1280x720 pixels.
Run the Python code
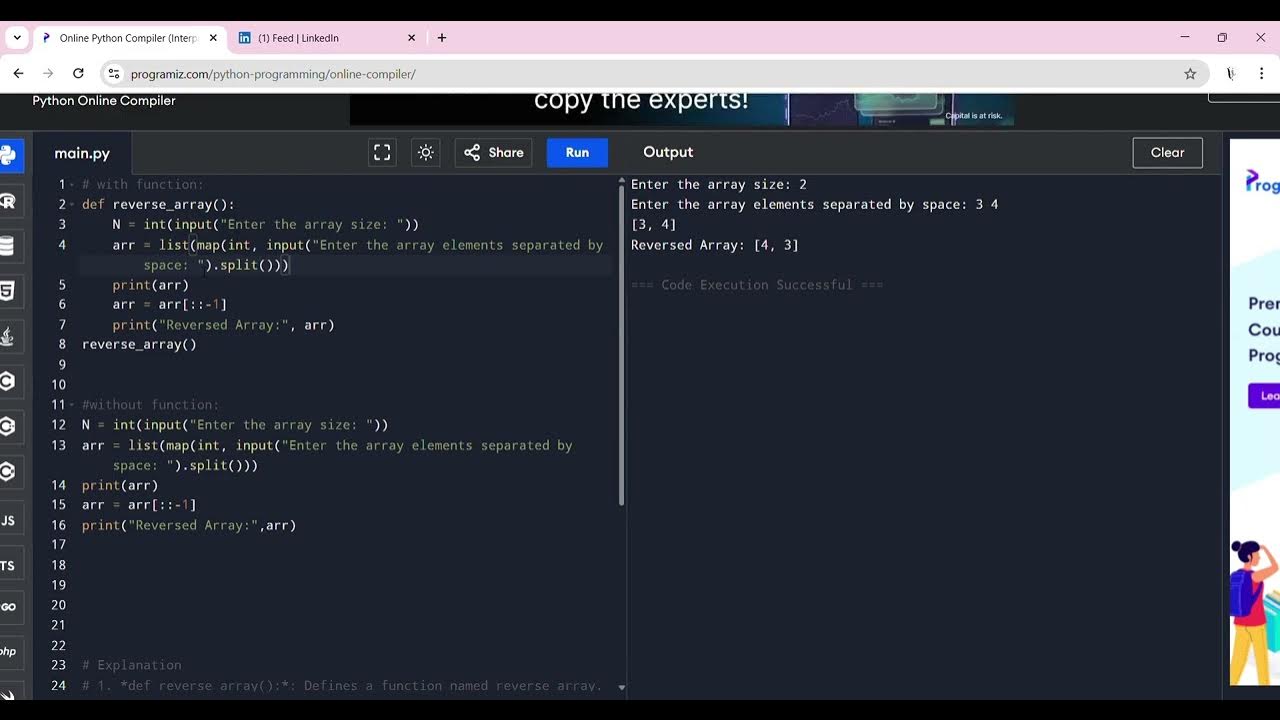tap(577, 152)
